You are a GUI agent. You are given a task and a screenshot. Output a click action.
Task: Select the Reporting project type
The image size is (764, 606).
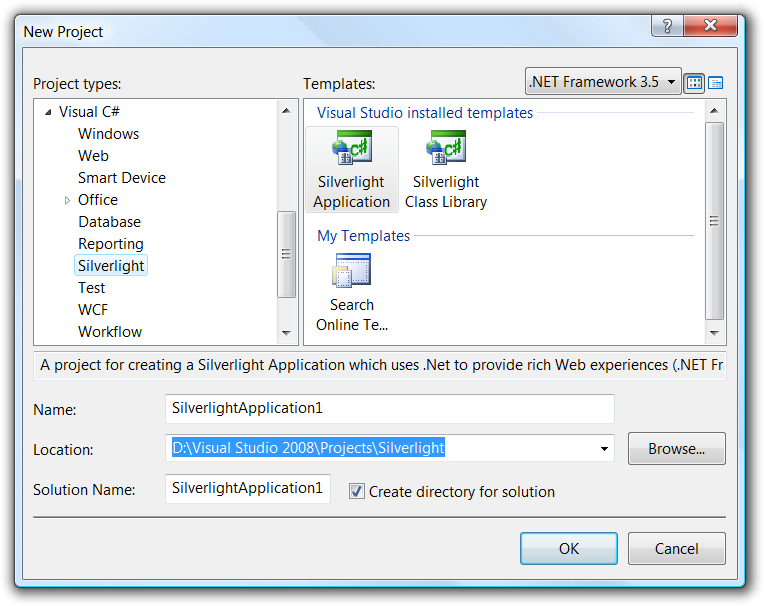[111, 244]
